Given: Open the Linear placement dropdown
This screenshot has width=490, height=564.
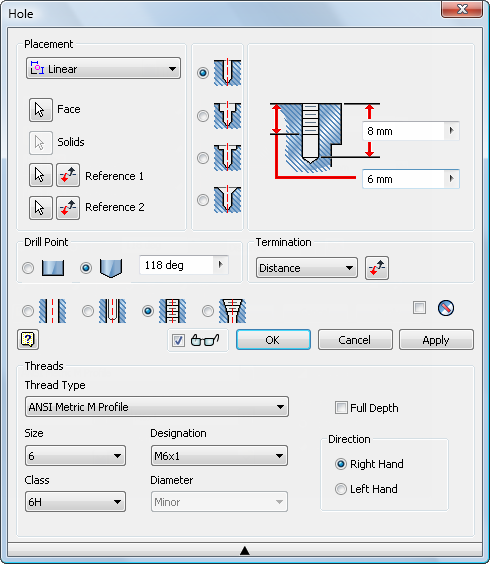Looking at the screenshot, I should [x=103, y=68].
